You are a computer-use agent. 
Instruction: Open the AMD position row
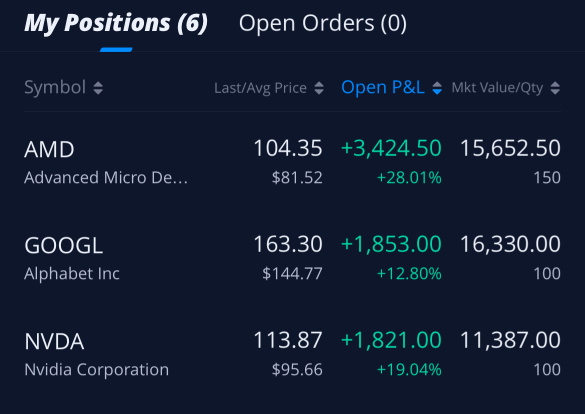point(292,162)
